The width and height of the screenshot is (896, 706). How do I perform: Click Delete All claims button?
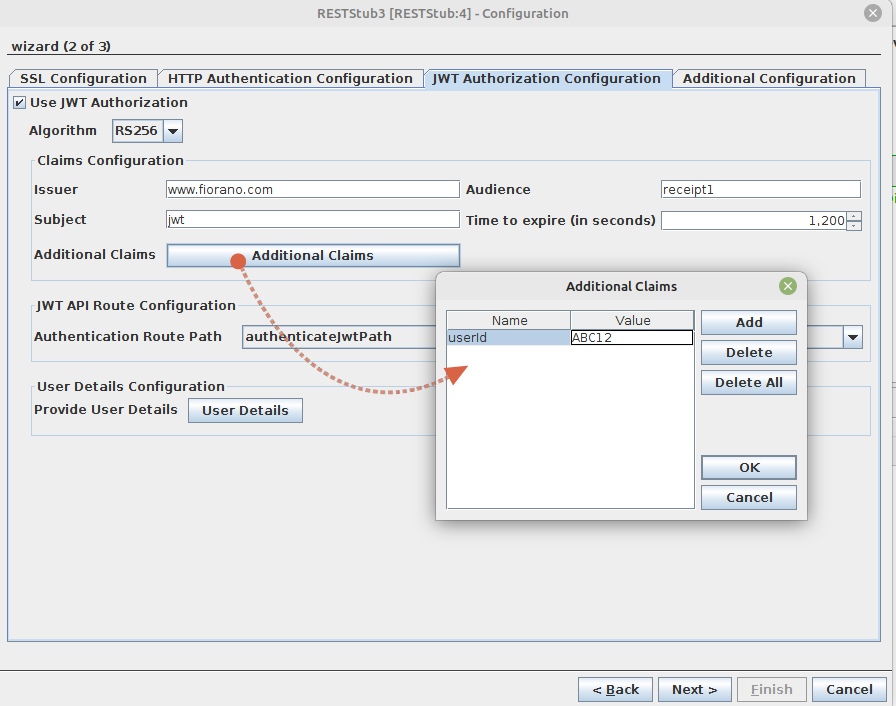tap(748, 383)
